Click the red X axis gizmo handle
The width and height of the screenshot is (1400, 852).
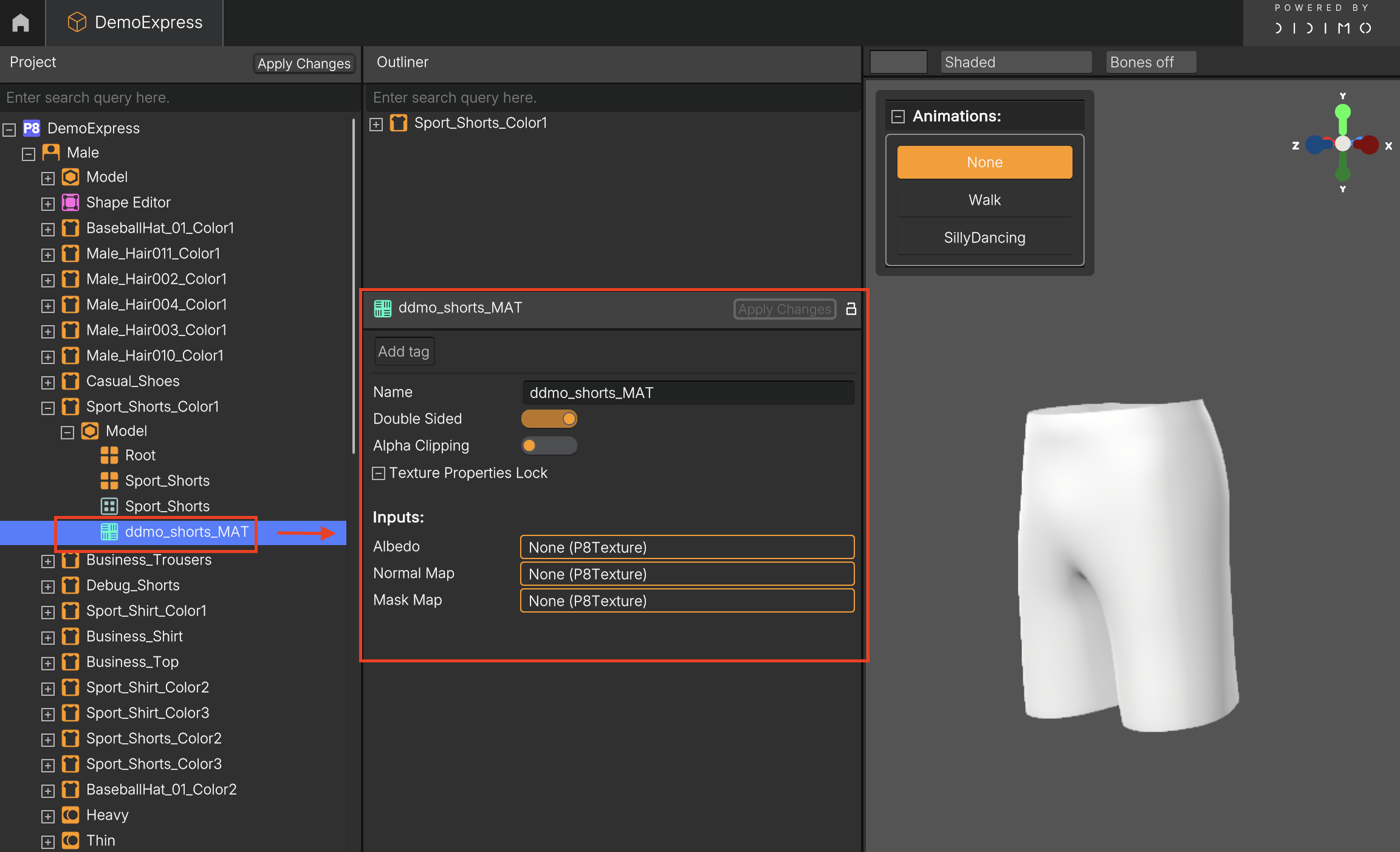(x=1369, y=145)
